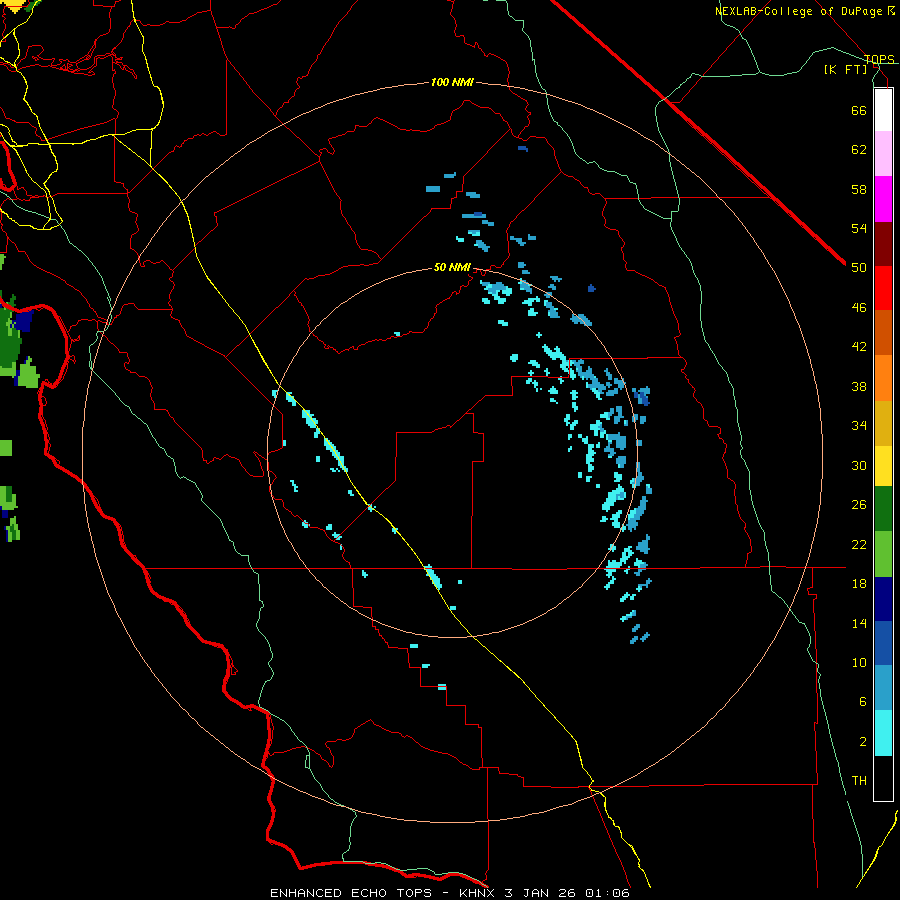Click the 'ENHANCED ECHO TOPS' caption
900x900 pixels.
tap(351, 893)
